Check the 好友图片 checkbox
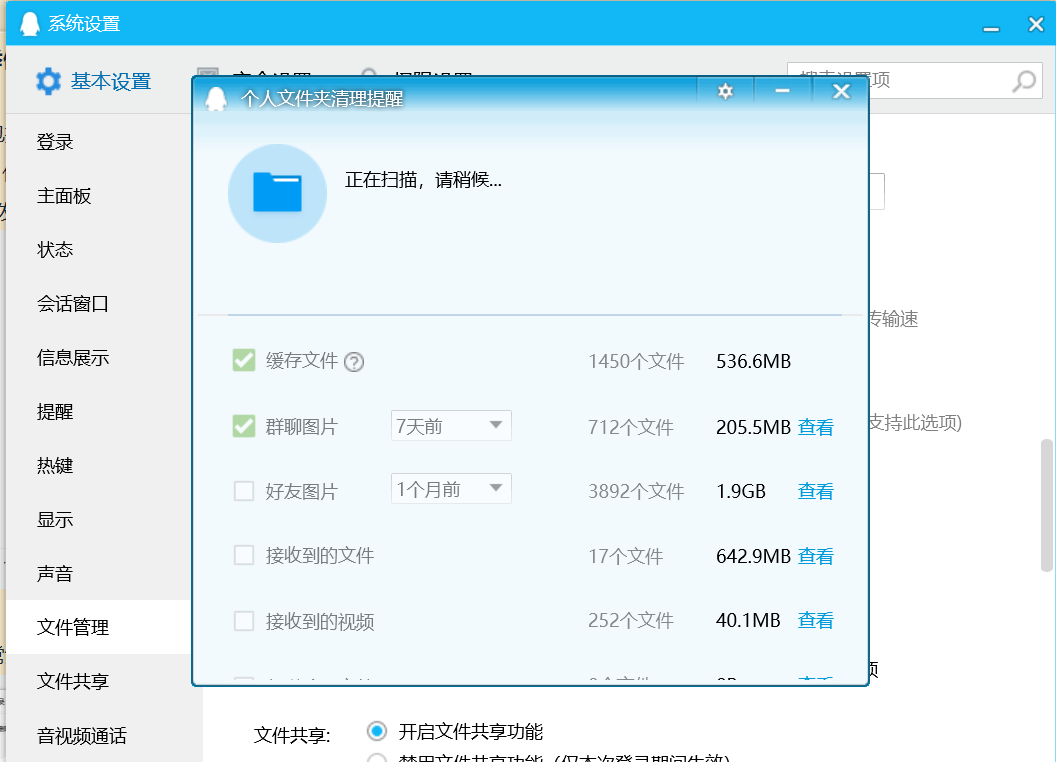 point(244,490)
